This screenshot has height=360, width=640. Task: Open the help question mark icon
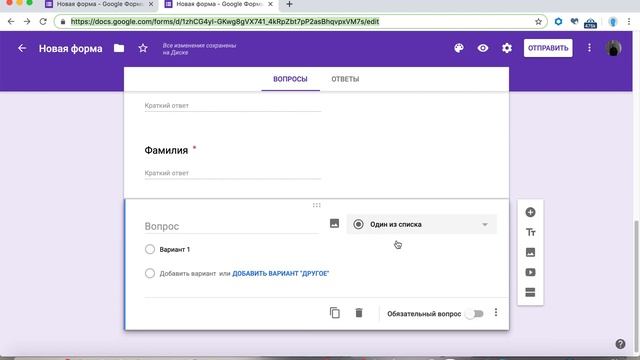click(620, 344)
